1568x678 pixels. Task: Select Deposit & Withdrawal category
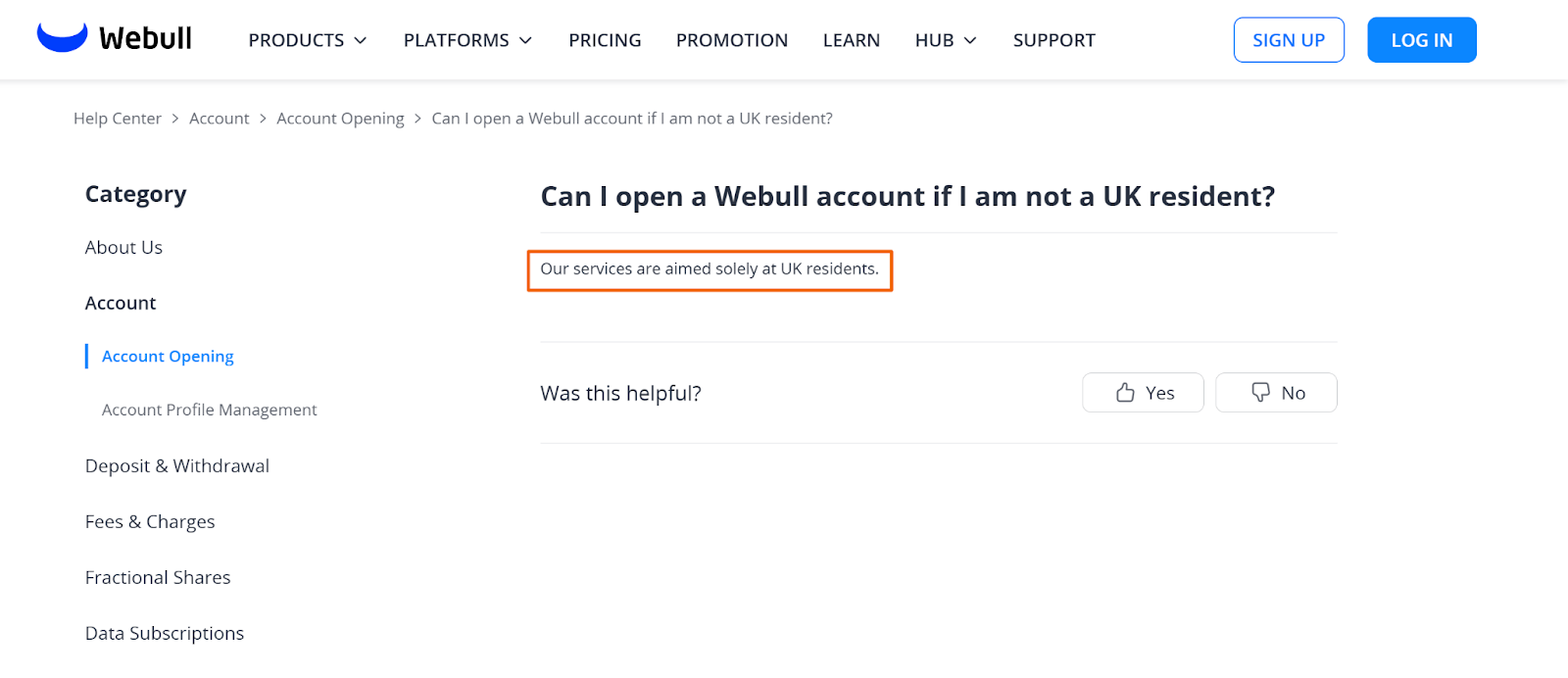177,466
